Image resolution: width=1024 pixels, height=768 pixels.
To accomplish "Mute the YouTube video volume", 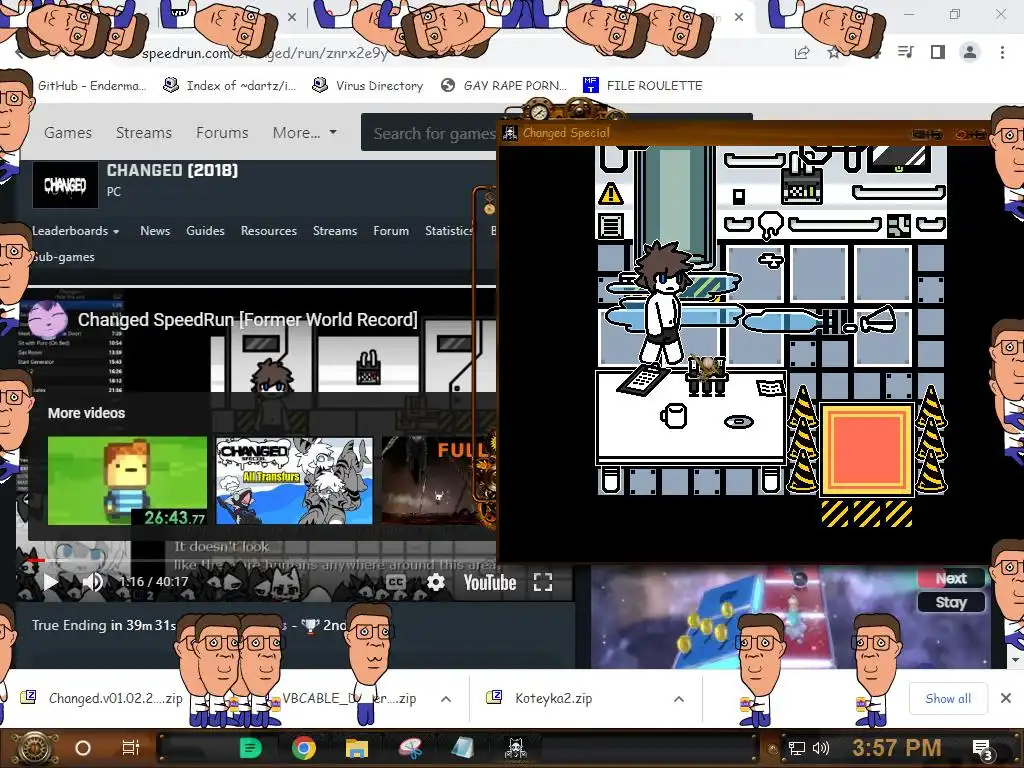I will 93,582.
